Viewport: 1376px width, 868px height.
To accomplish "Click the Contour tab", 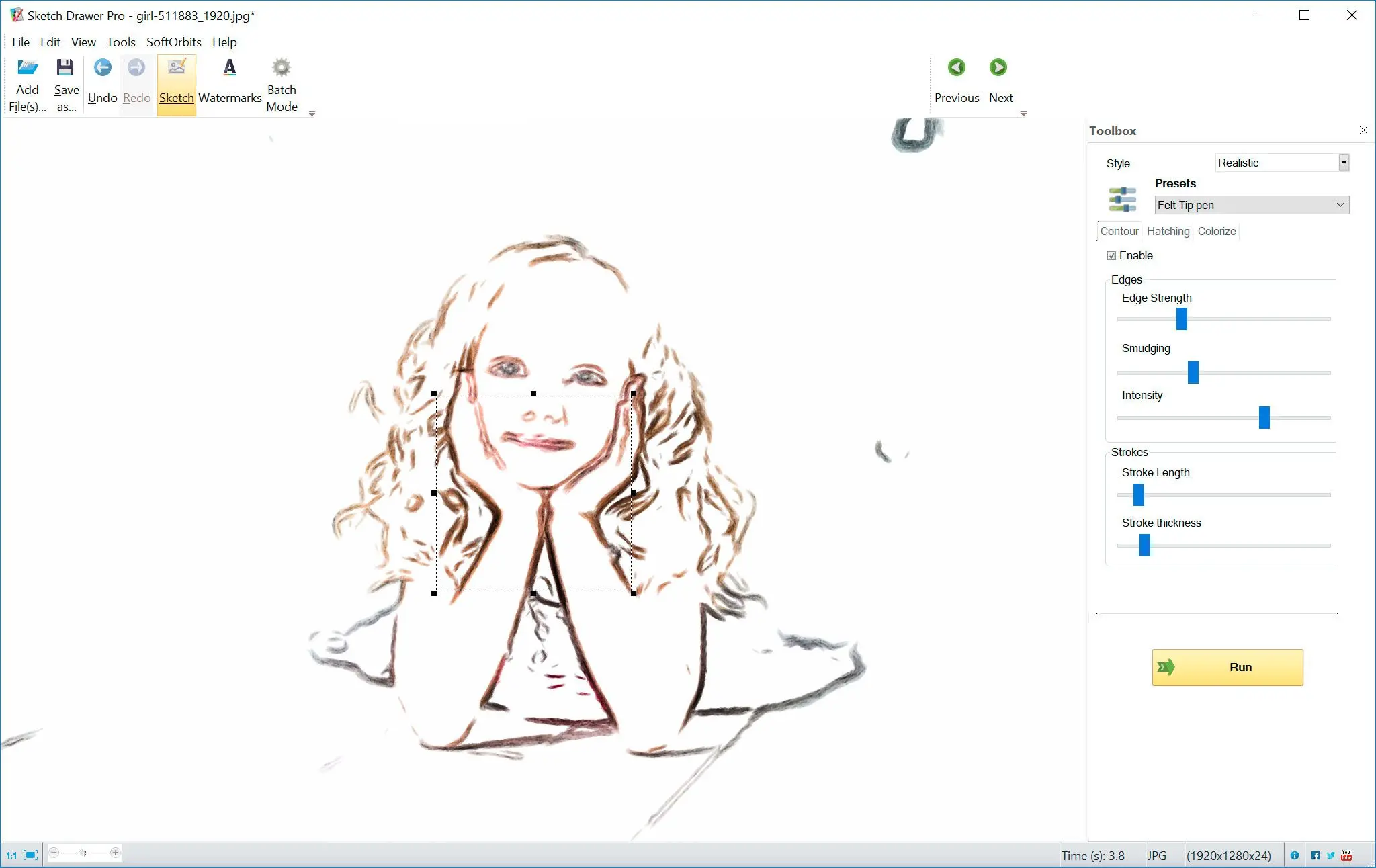I will (x=1119, y=231).
